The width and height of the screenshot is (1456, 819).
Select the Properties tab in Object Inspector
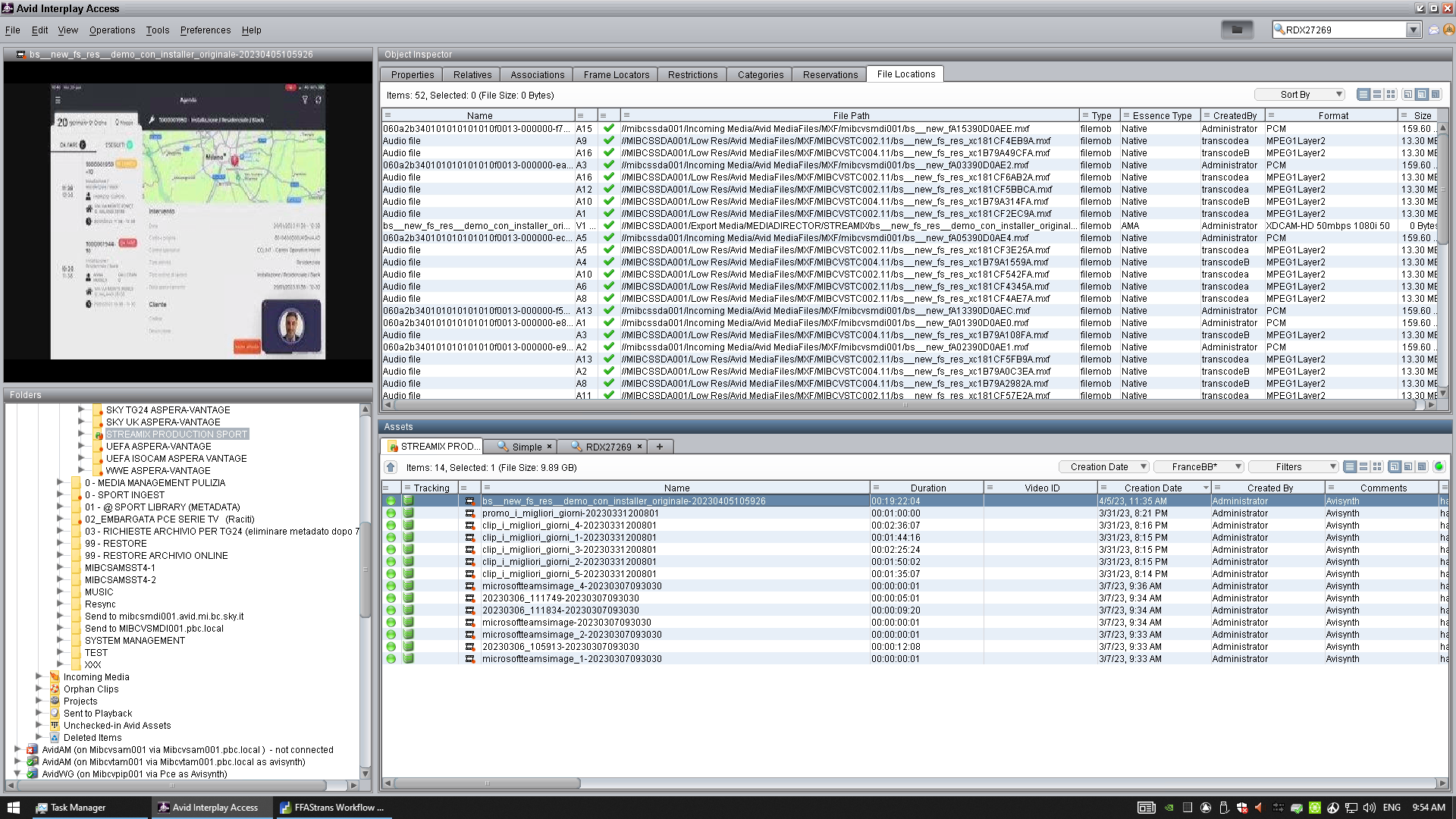pyautogui.click(x=412, y=73)
